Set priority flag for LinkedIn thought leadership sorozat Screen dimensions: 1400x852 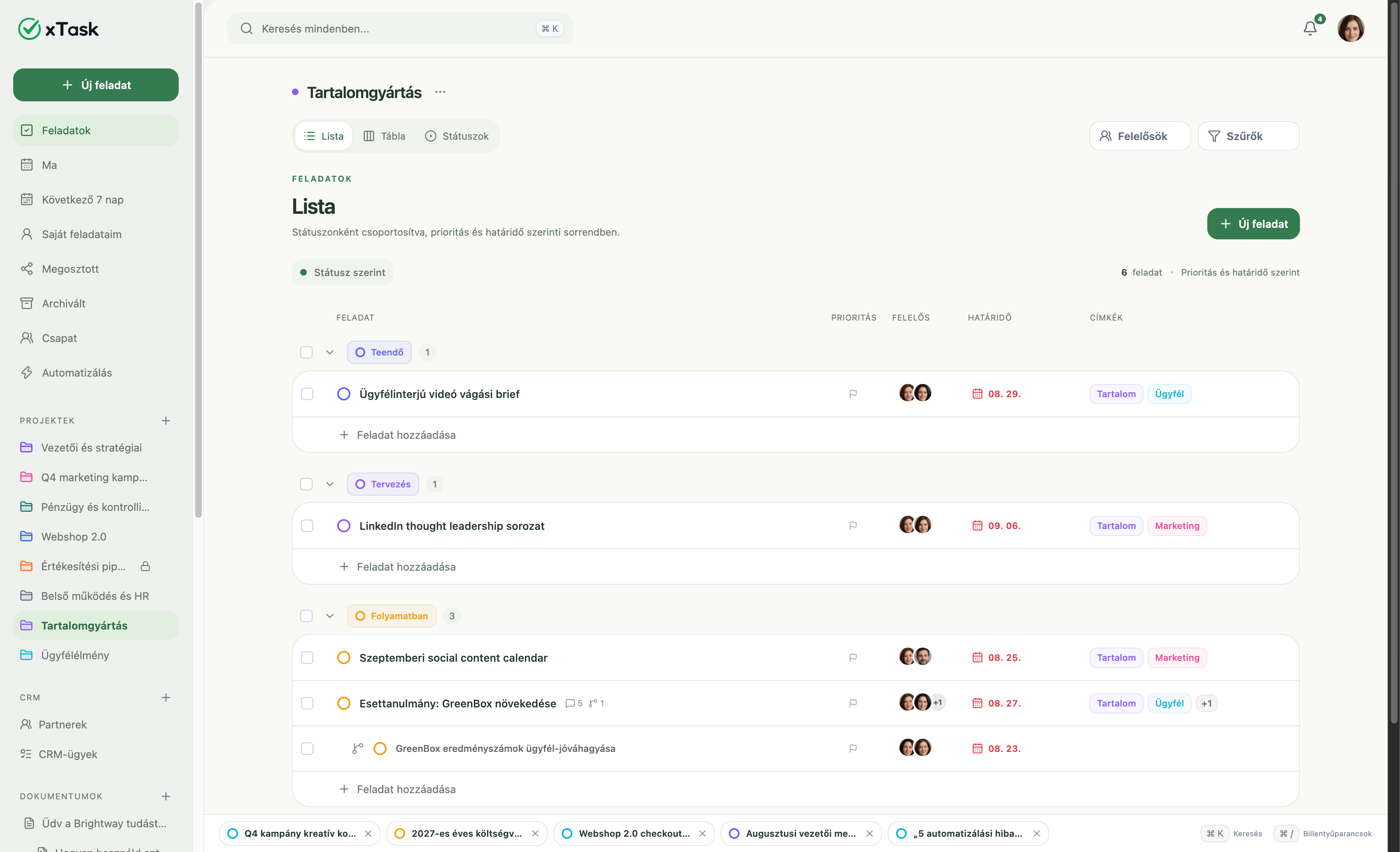click(853, 526)
